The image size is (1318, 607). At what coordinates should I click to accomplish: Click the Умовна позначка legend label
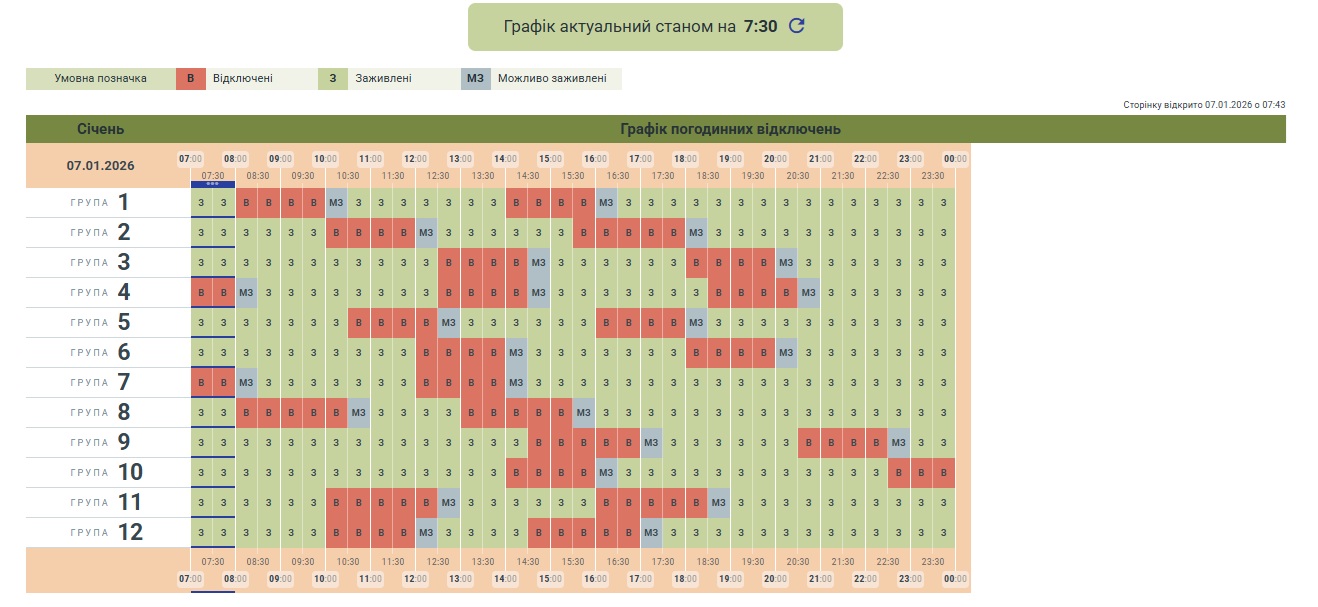(x=100, y=78)
